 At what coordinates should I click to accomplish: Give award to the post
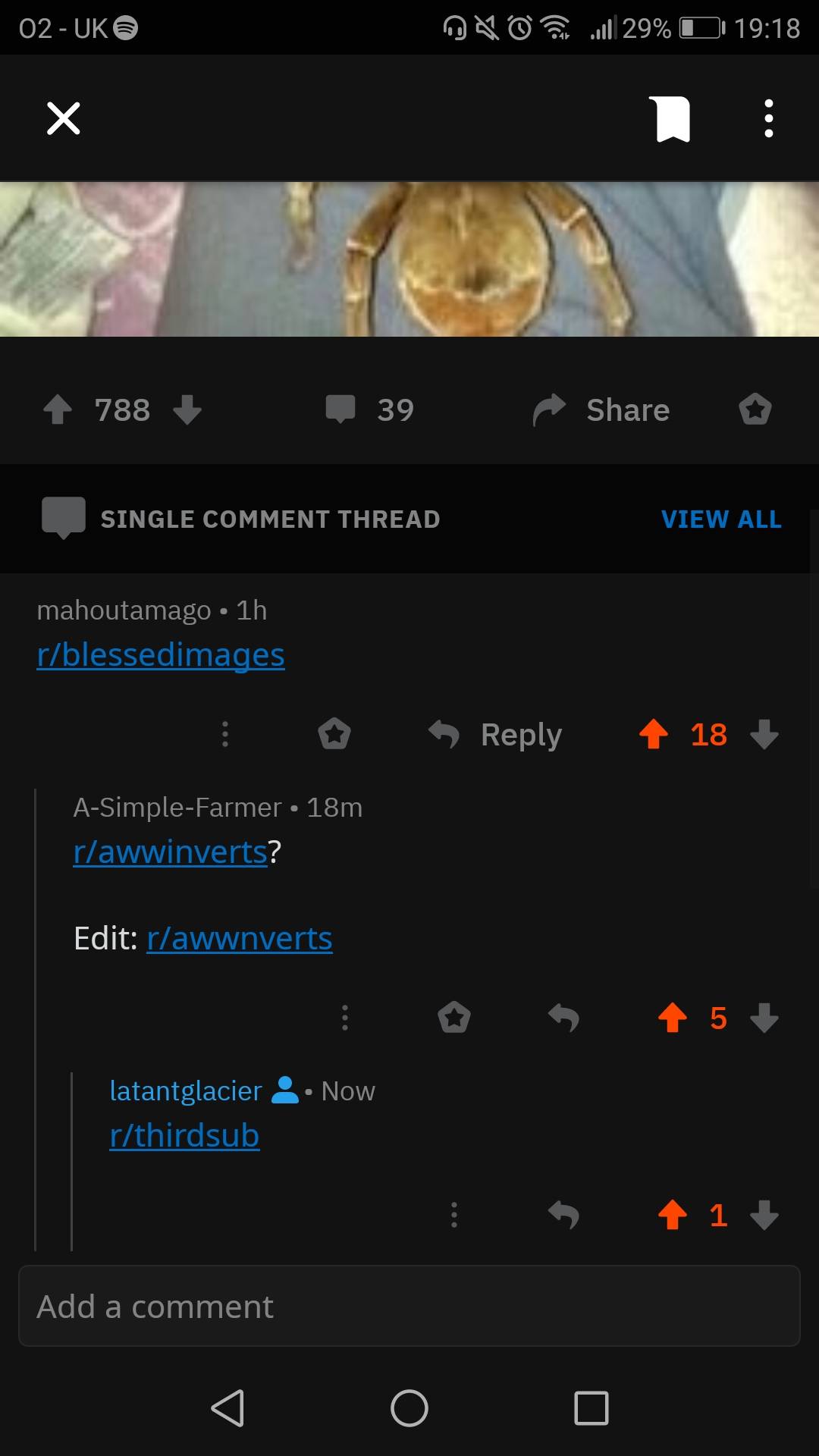pos(755,409)
